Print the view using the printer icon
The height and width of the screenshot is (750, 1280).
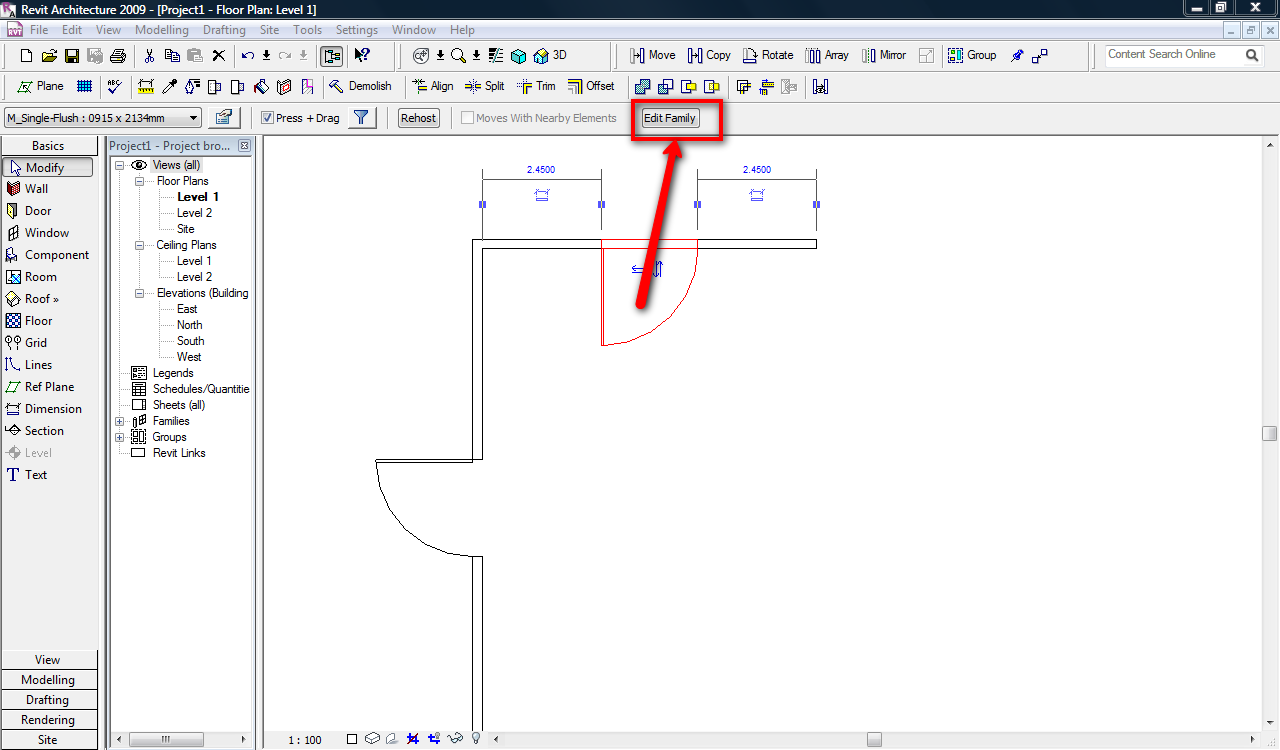118,56
